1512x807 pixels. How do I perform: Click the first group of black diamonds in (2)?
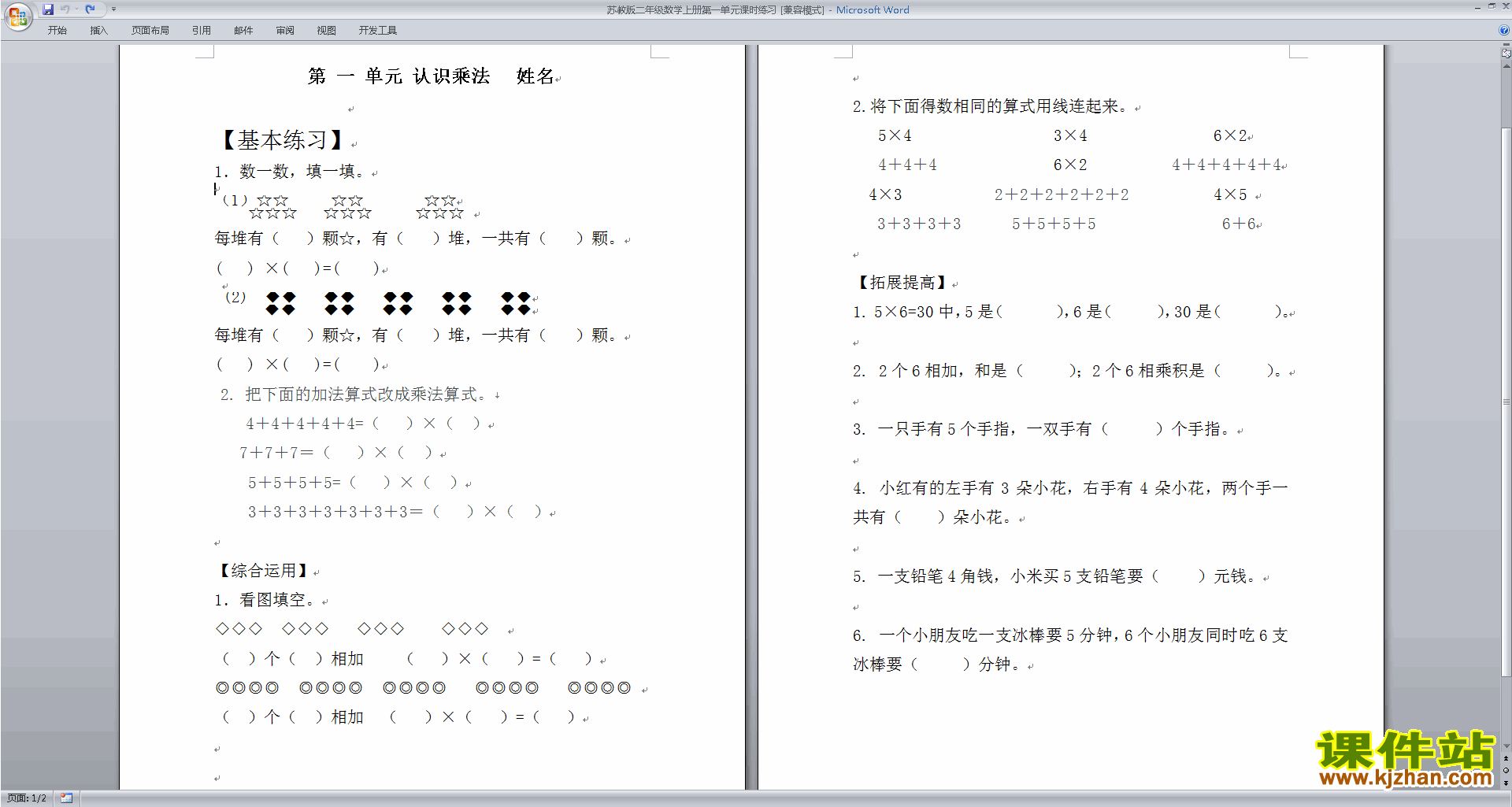click(x=280, y=303)
